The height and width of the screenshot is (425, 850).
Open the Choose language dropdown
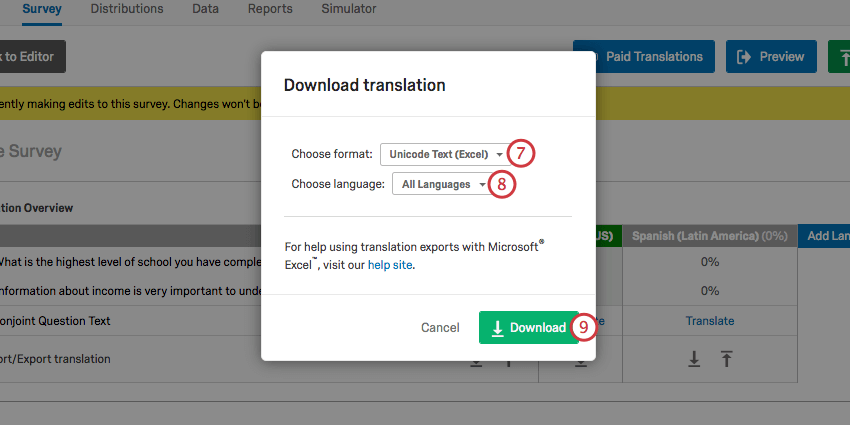tap(441, 184)
